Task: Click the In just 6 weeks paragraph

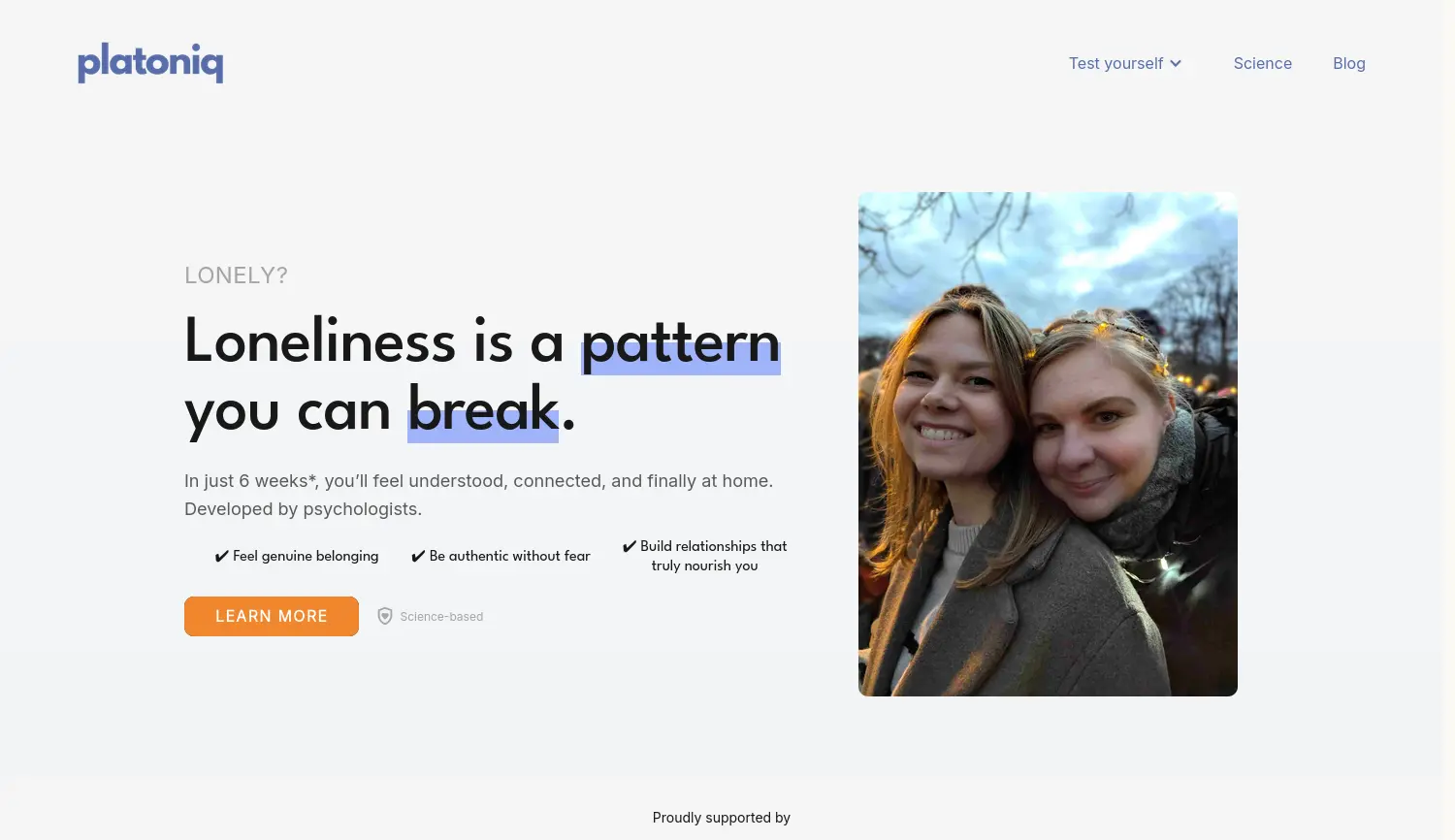Action: (479, 495)
